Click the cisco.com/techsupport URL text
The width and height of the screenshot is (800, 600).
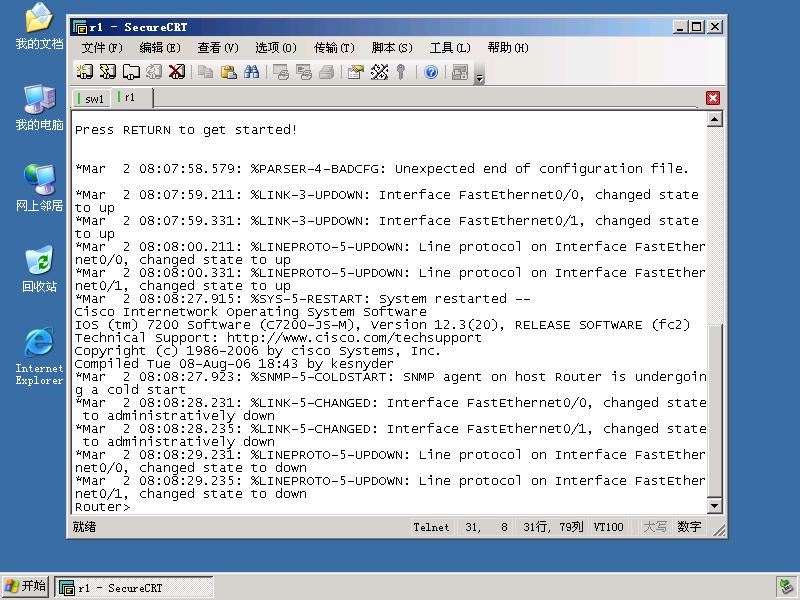[x=354, y=338]
